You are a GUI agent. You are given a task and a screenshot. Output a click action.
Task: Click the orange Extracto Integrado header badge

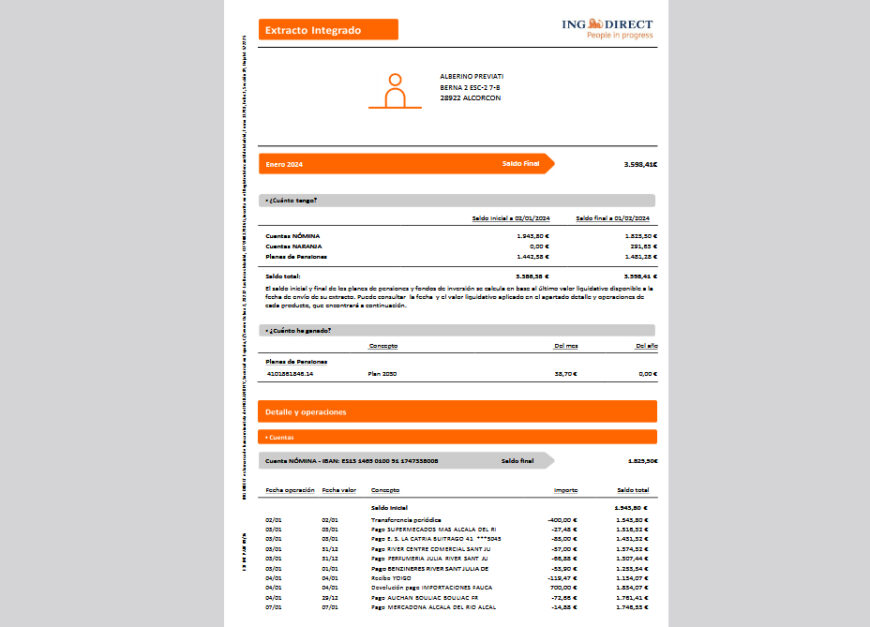pos(328,30)
